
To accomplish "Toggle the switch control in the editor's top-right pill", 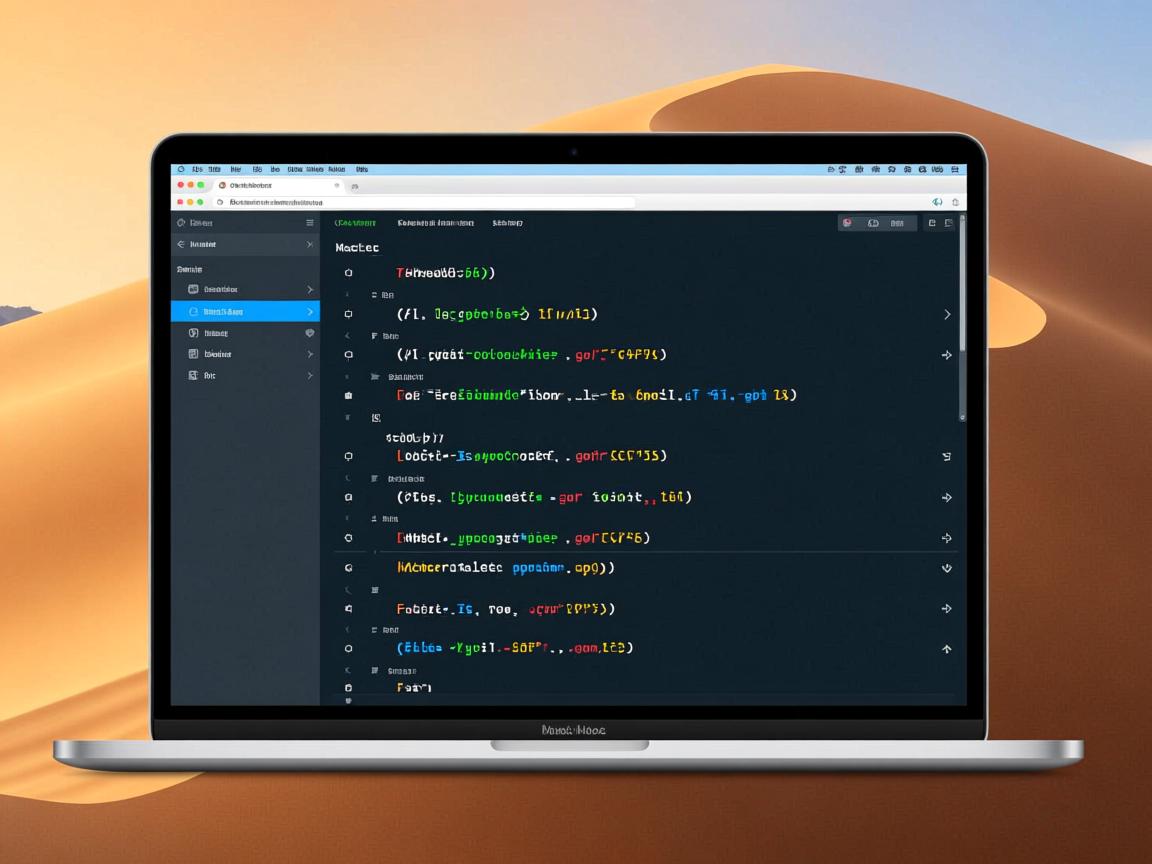I will 875,222.
